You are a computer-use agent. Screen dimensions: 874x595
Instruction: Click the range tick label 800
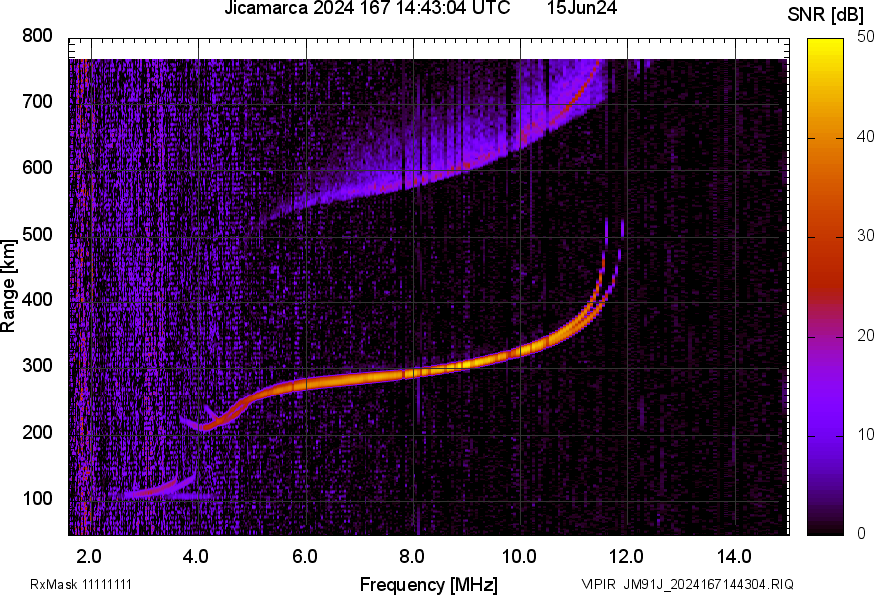37,36
